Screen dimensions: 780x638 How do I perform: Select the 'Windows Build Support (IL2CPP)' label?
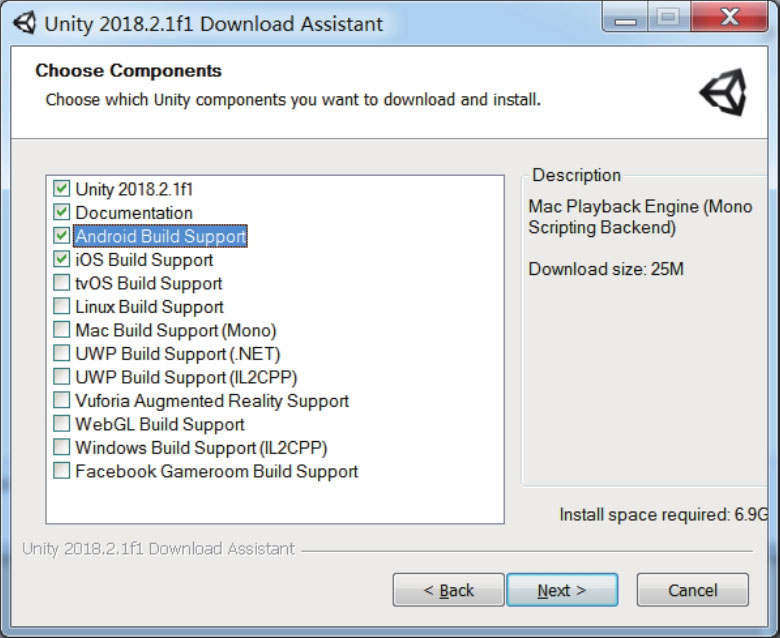click(201, 448)
